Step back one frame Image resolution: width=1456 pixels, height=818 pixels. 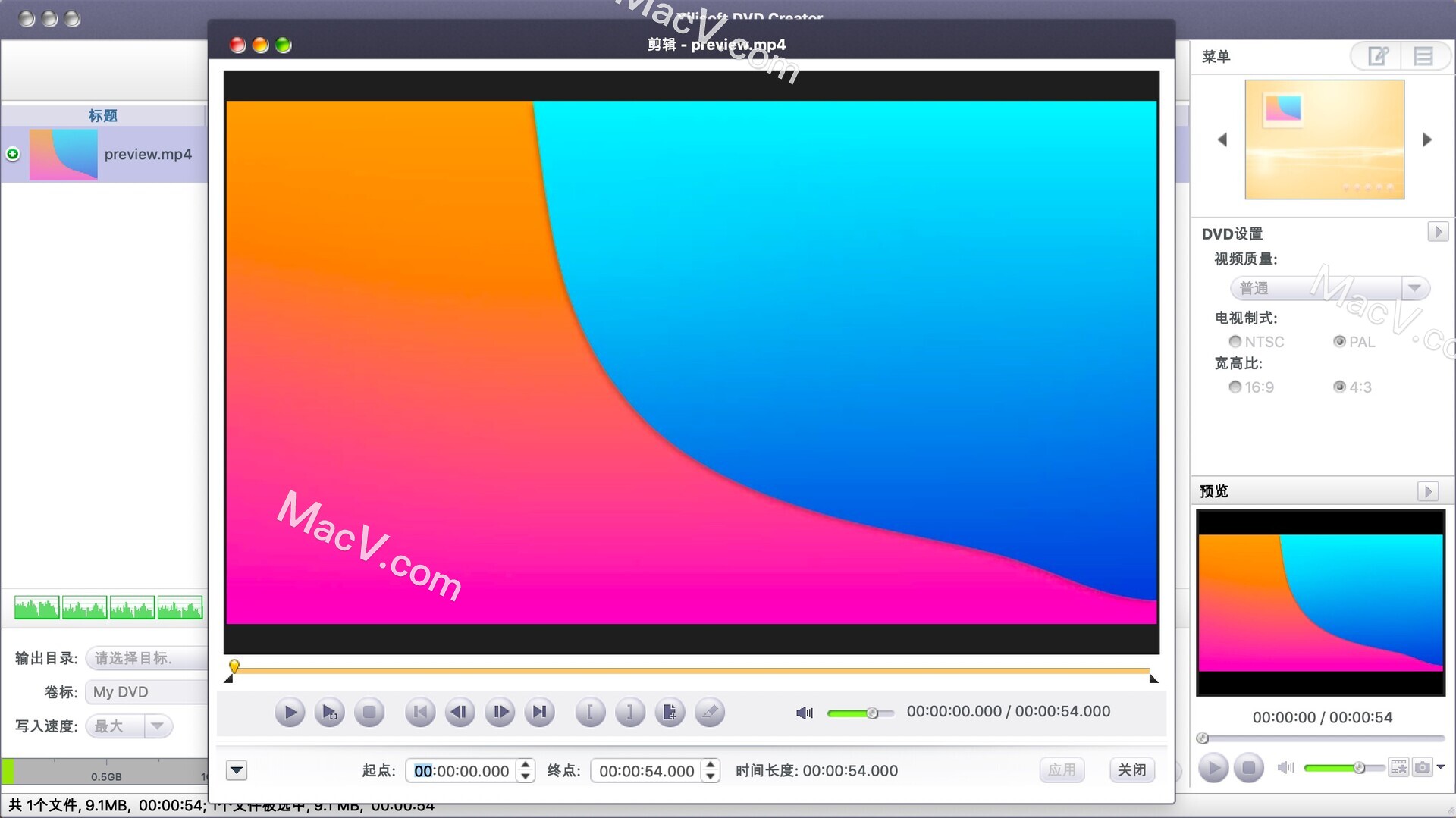(460, 712)
